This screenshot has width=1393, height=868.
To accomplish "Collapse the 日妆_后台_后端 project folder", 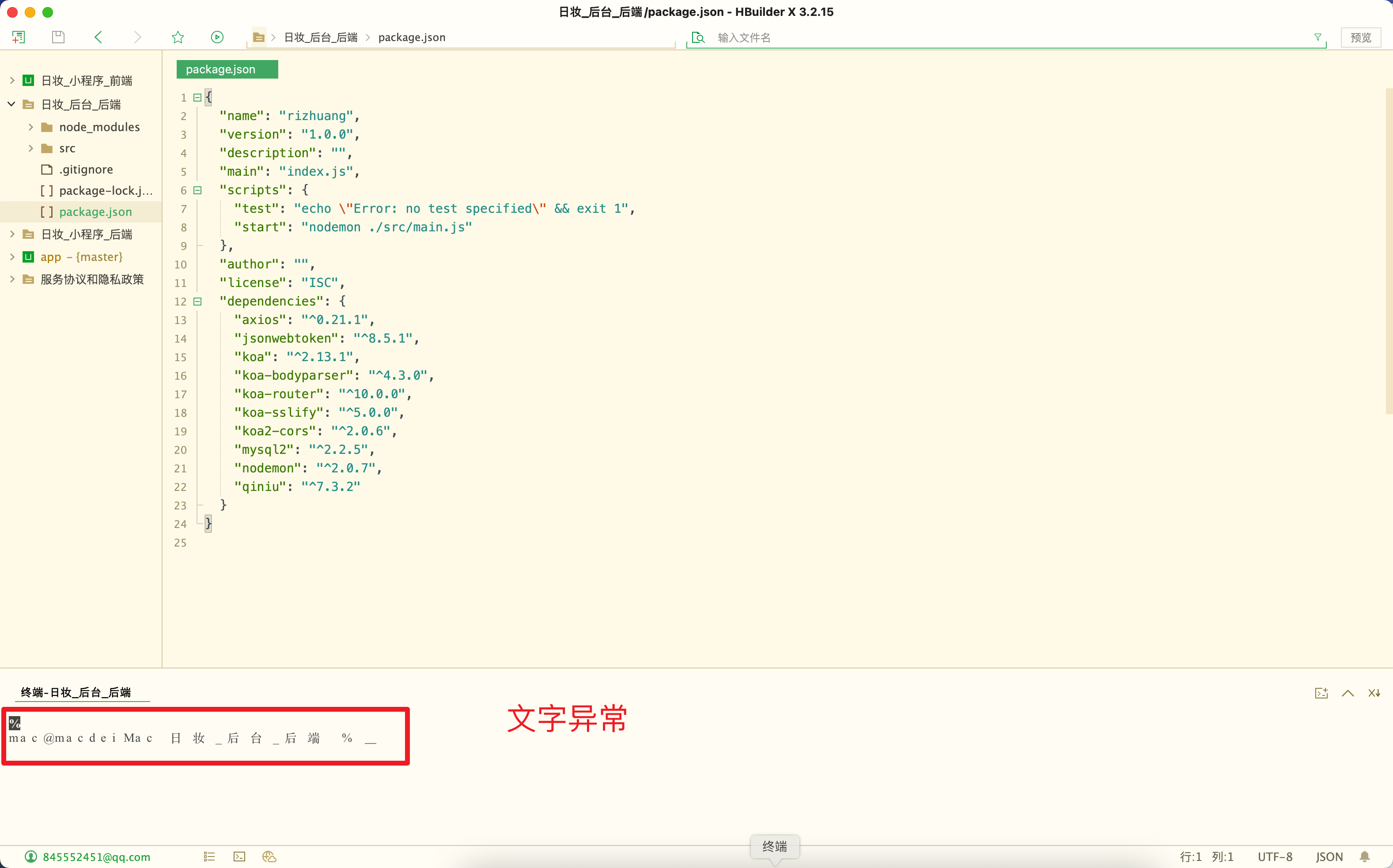I will [11, 104].
